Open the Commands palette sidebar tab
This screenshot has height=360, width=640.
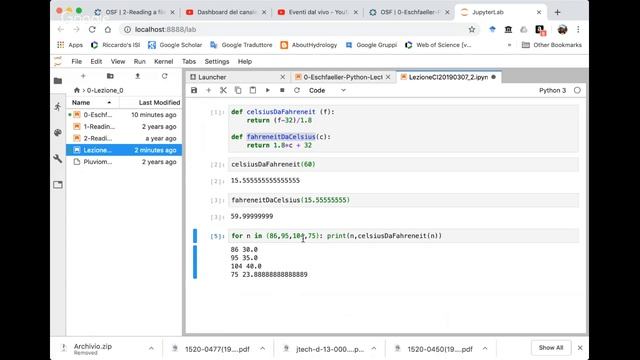58,133
